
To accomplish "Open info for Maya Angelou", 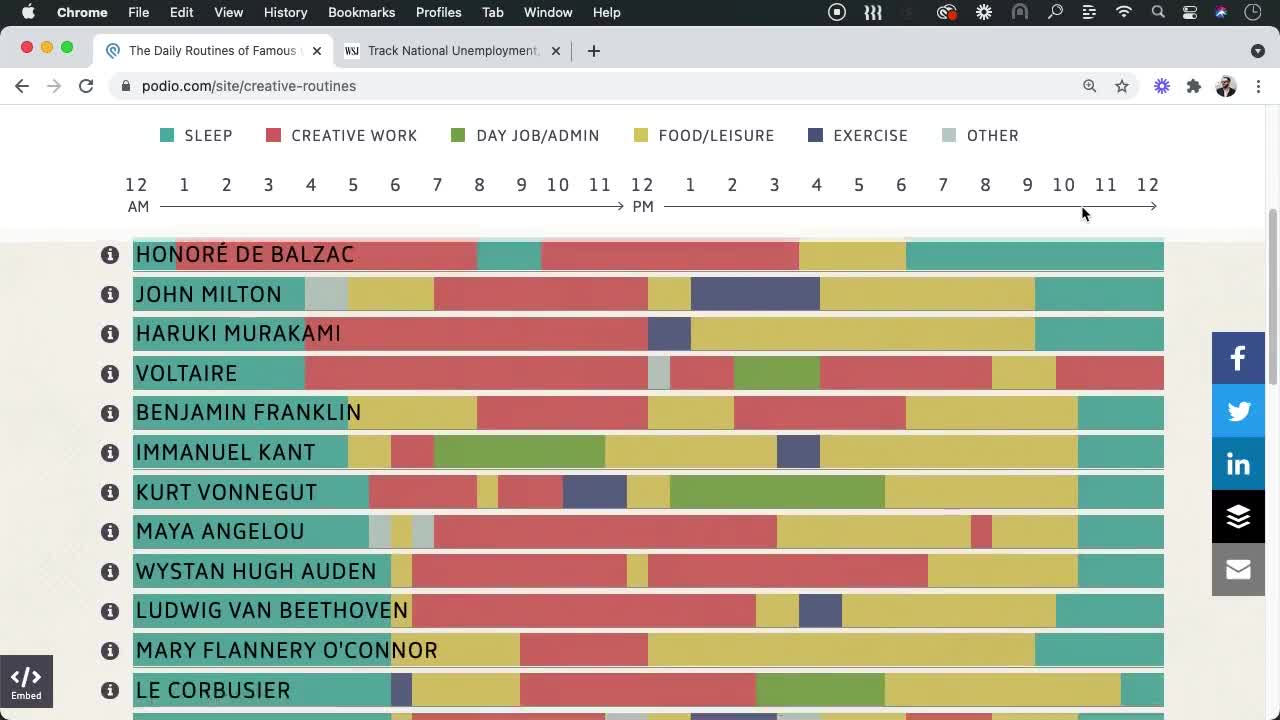I will click(110, 531).
